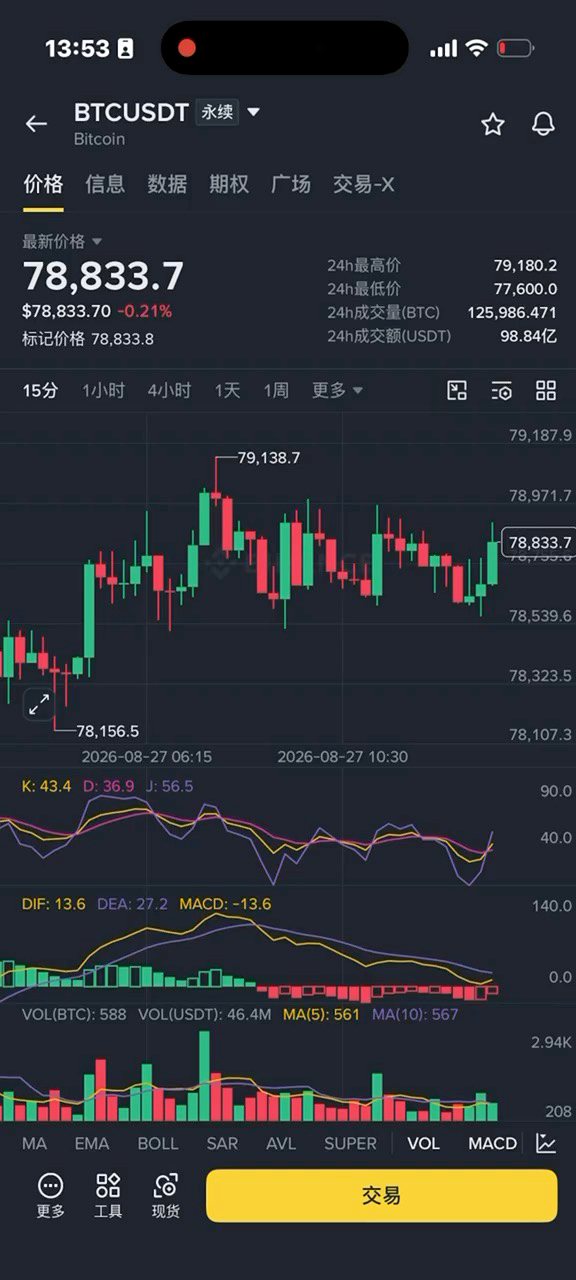Tap the 78,156.5 low price marker
This screenshot has height=1280, width=576.
click(x=107, y=731)
